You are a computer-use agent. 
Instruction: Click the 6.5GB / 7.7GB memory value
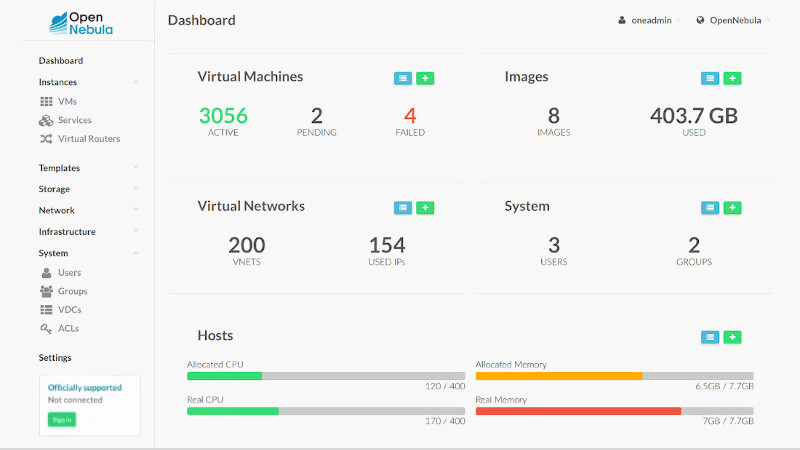[724, 386]
